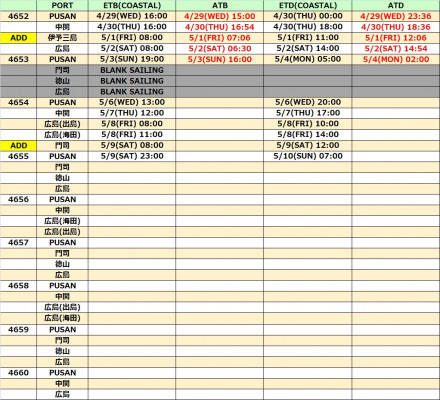Click the ETD(COASTAL) column header
Screen dimensions: 440x400
click(308, 5)
